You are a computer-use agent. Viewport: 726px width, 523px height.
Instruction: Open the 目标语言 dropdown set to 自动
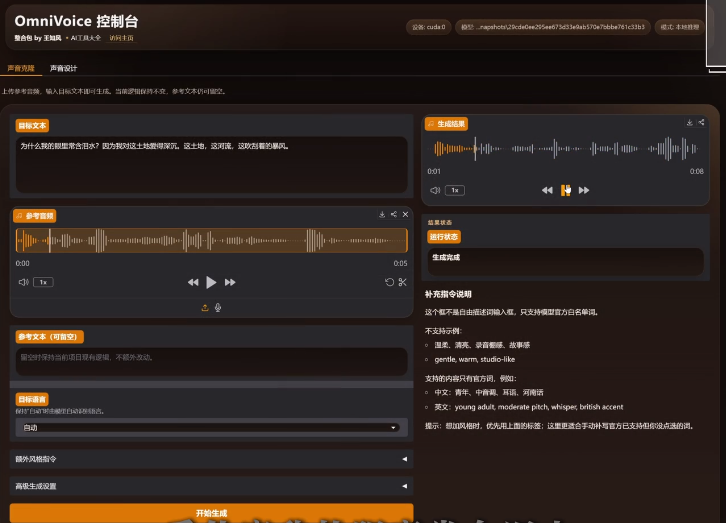(x=212, y=427)
